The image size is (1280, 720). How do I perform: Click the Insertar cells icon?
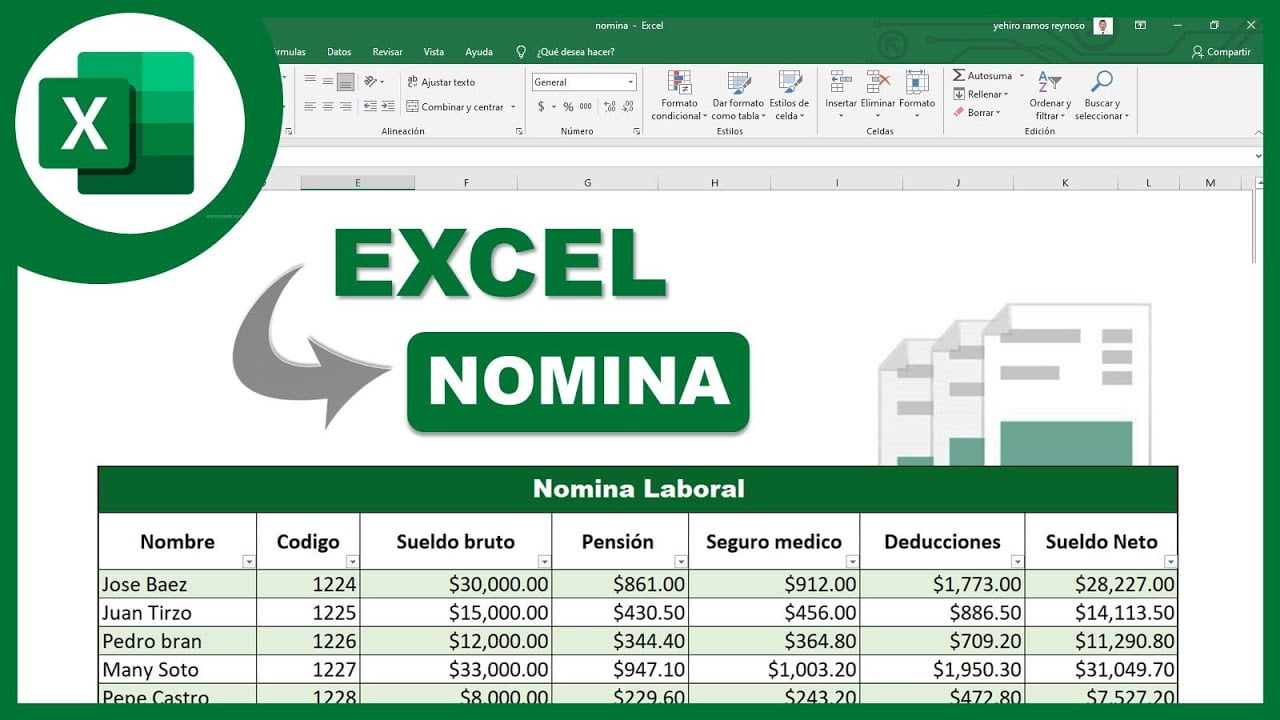click(x=840, y=82)
